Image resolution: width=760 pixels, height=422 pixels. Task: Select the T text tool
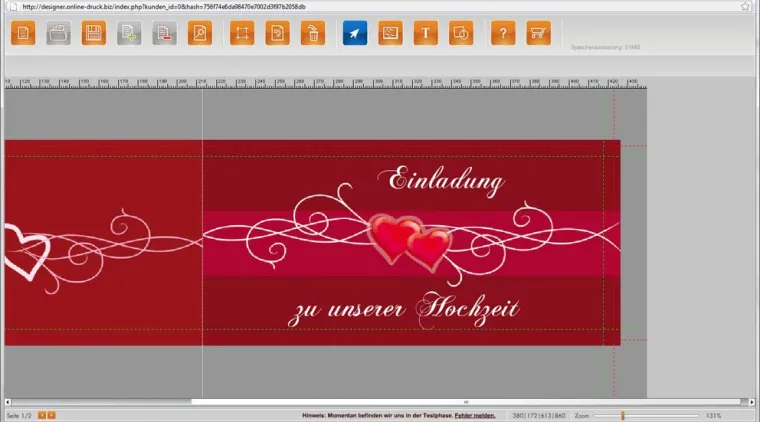click(426, 33)
